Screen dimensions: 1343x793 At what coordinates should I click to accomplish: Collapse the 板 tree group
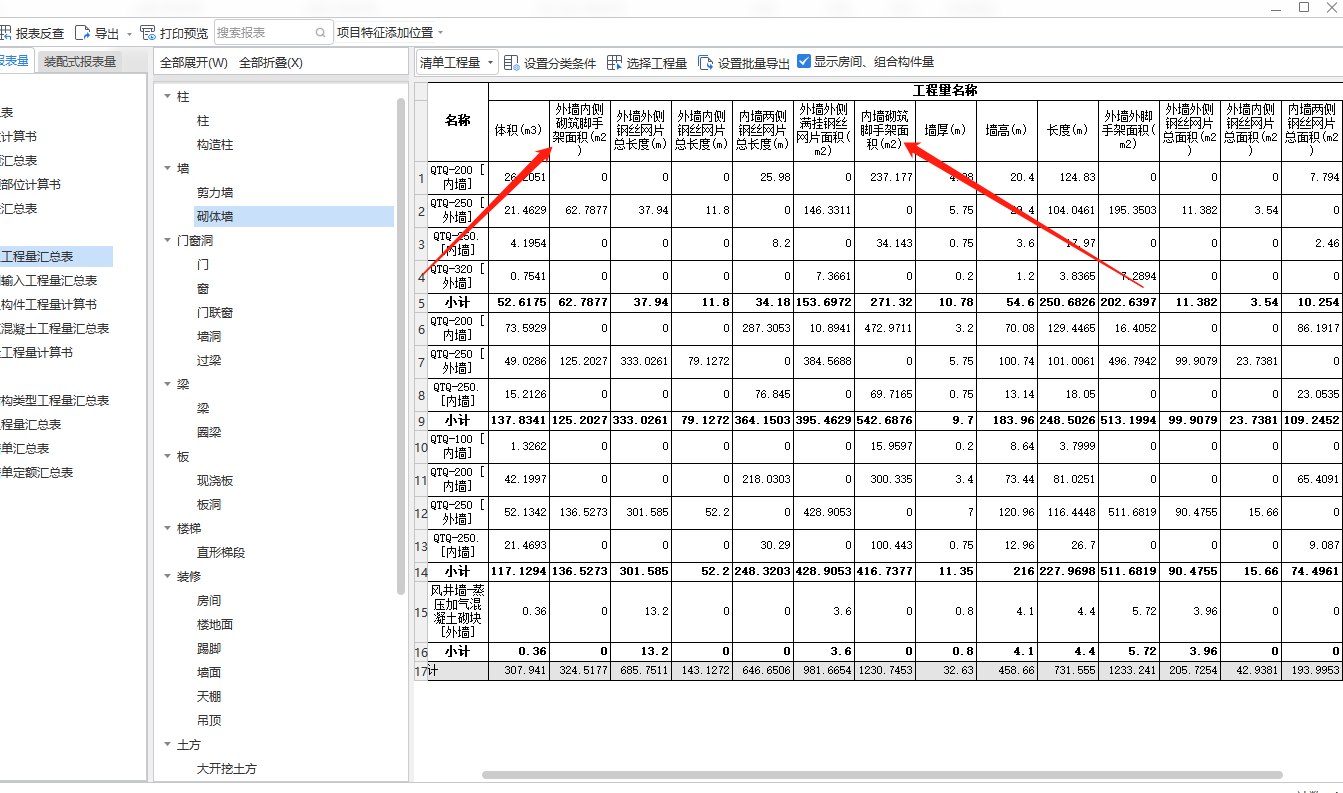pyautogui.click(x=167, y=457)
